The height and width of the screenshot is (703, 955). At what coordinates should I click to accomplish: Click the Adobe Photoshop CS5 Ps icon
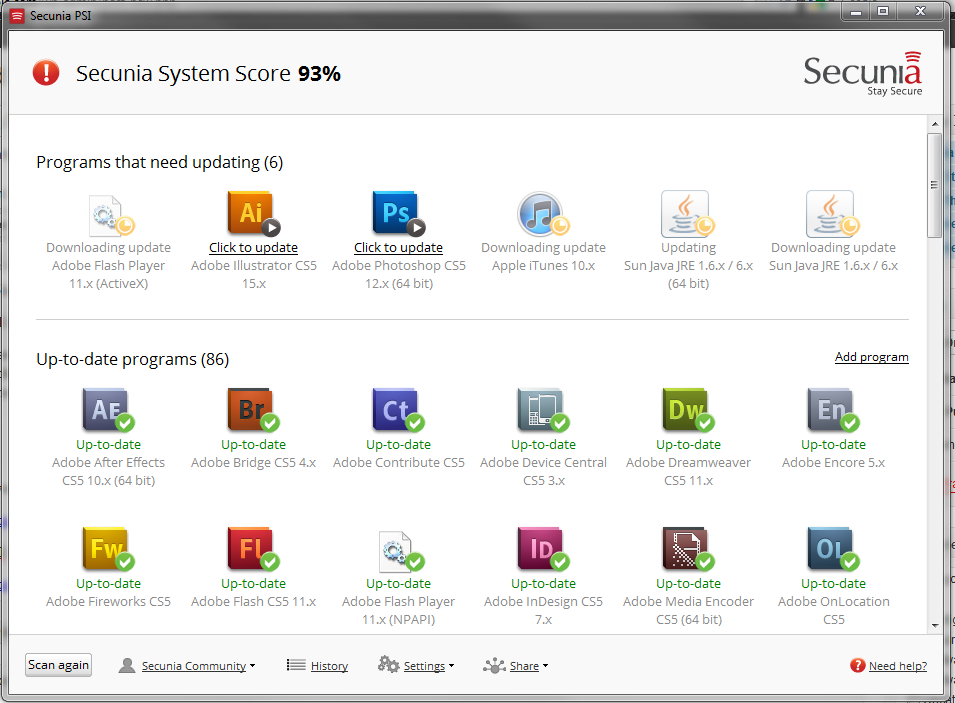398,213
